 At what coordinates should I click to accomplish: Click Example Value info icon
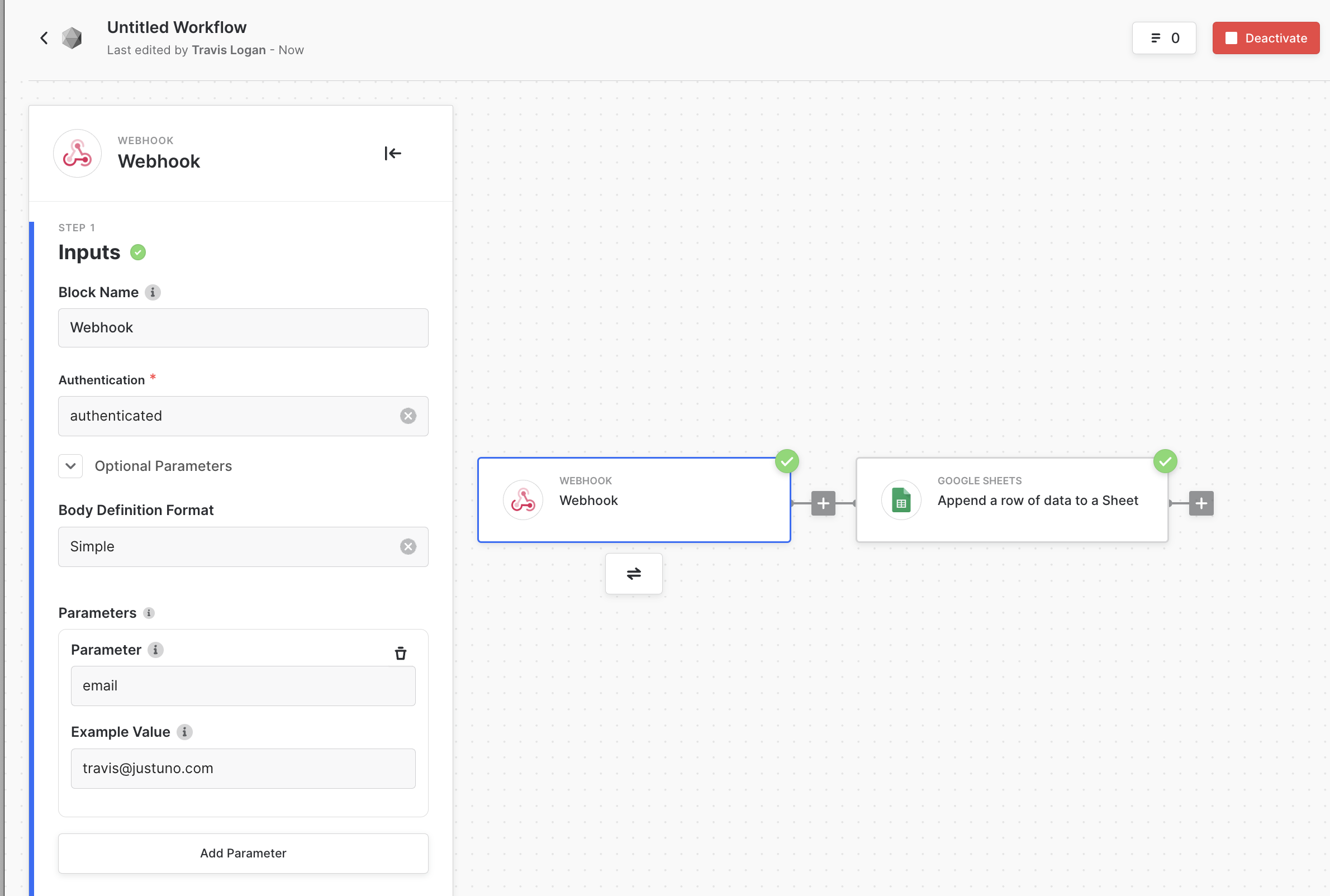point(184,732)
